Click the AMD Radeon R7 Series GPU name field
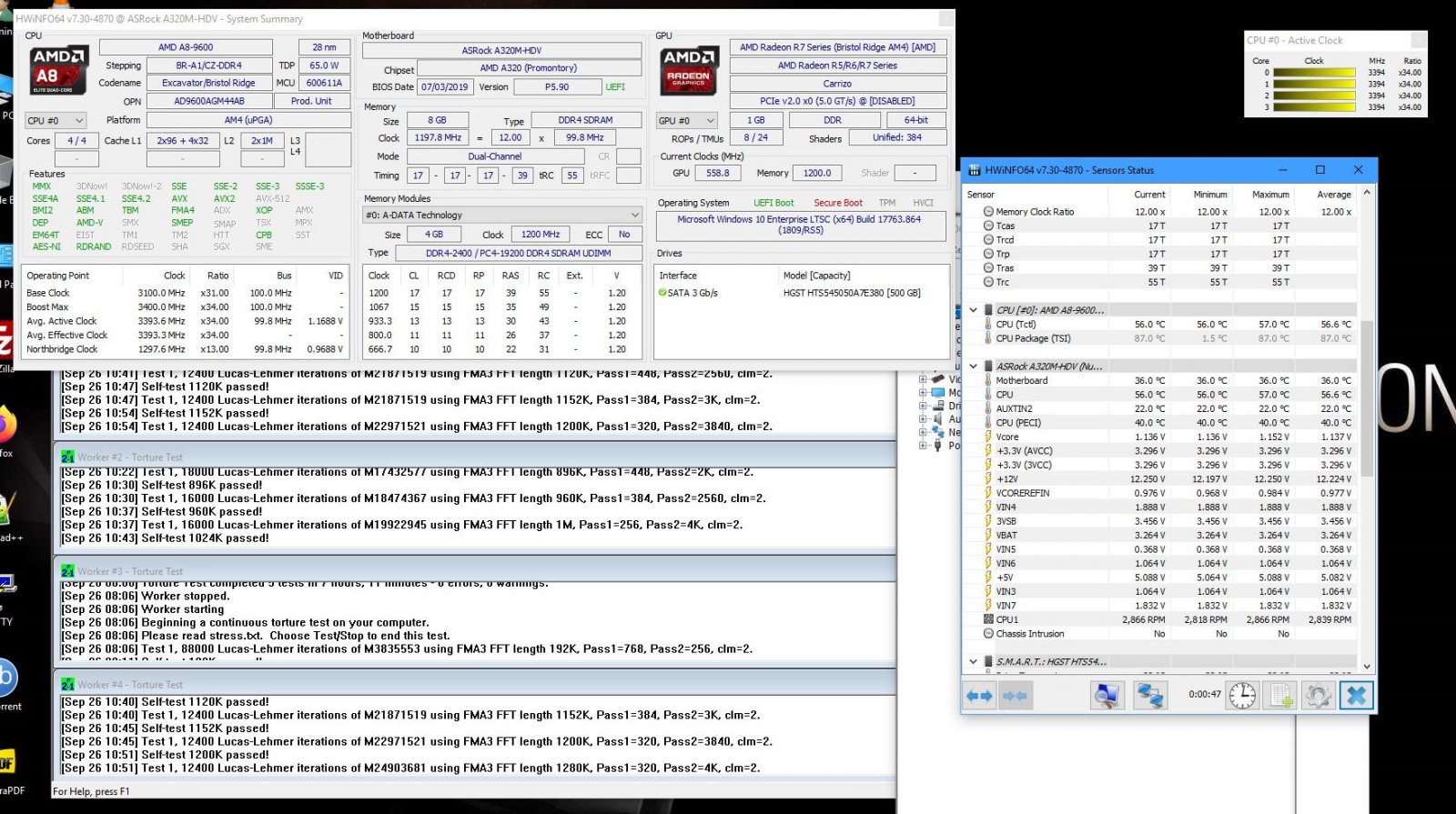The width and height of the screenshot is (1456, 814). coord(837,47)
